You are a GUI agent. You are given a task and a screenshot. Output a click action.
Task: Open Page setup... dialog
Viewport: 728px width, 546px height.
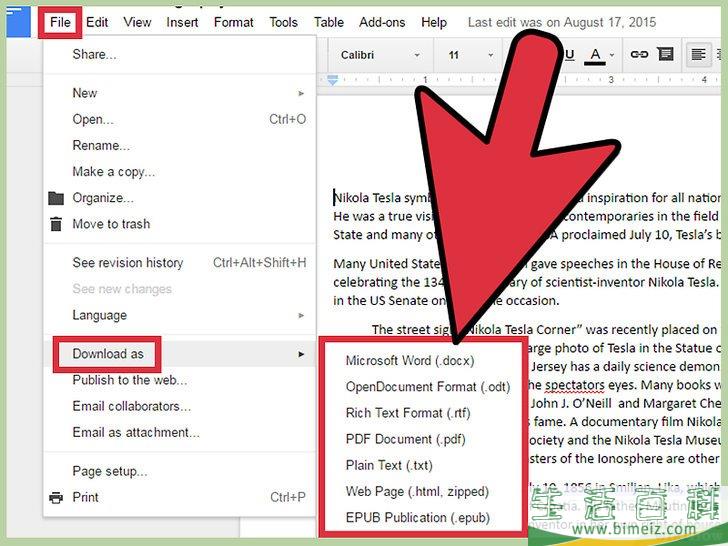pos(179,471)
